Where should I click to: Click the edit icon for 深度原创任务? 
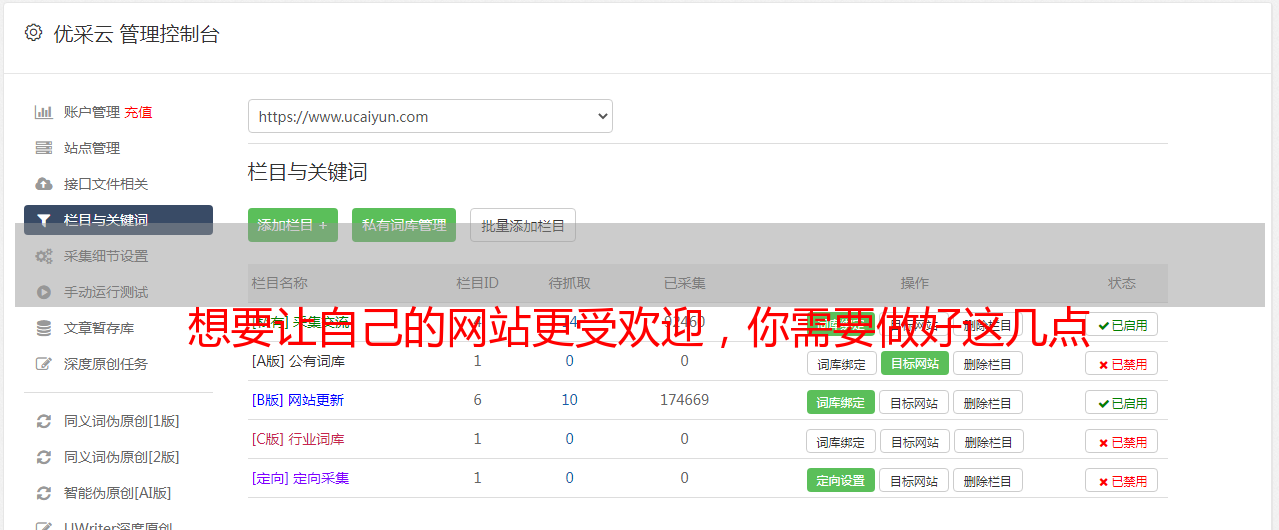[x=44, y=364]
